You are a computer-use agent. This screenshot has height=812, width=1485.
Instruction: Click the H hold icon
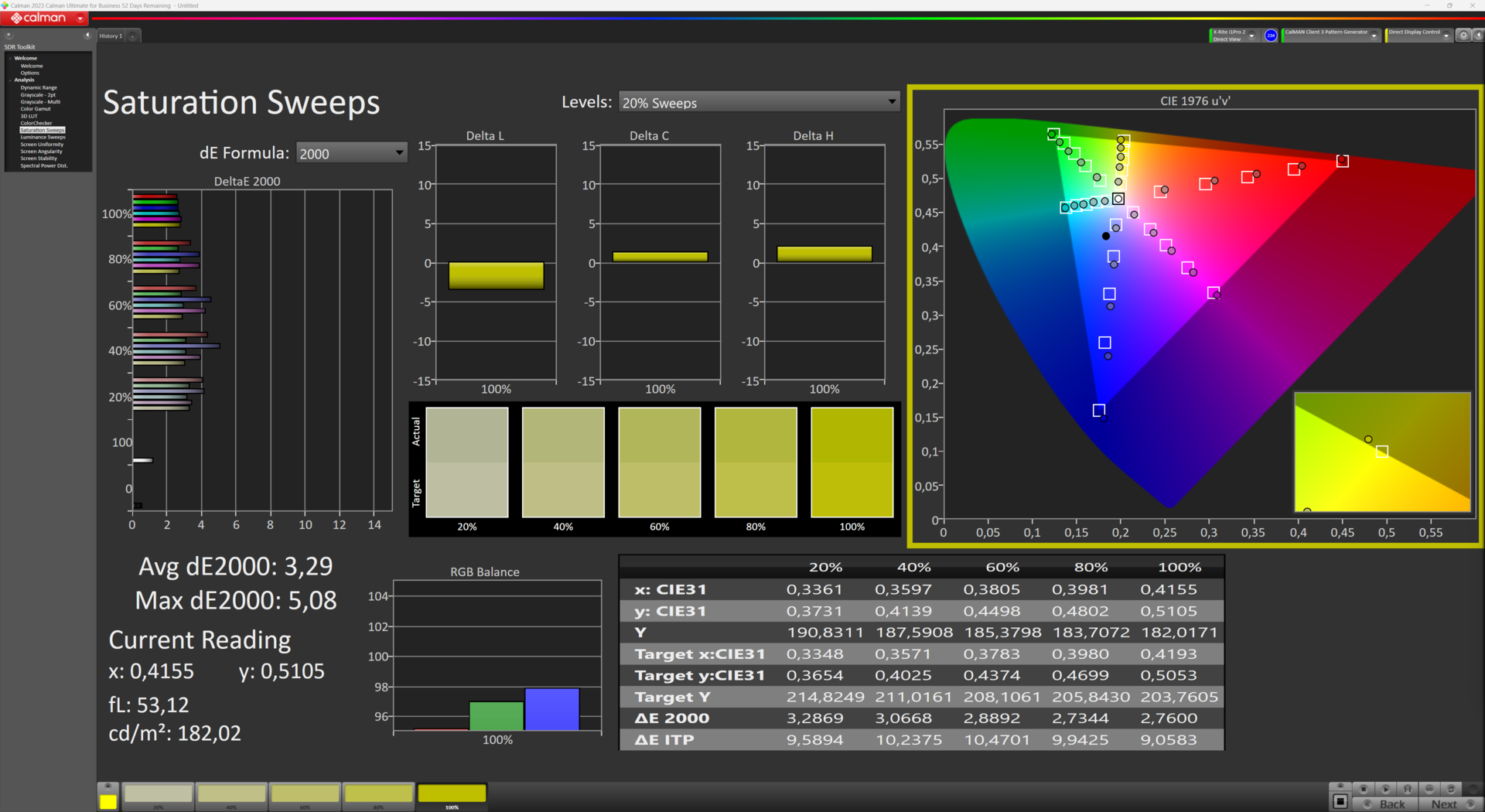pos(1408,789)
